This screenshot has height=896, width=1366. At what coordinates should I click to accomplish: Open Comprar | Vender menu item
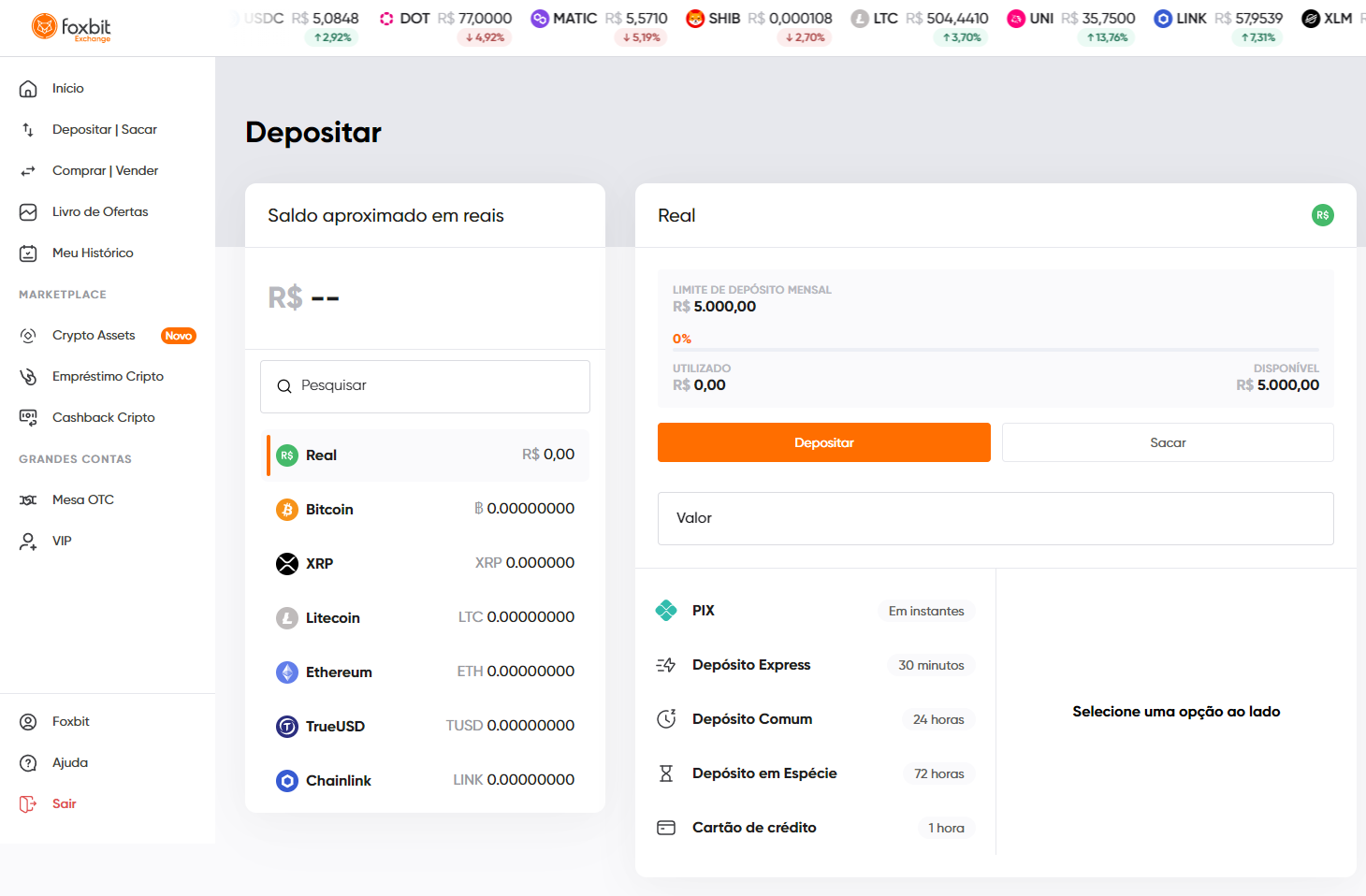(x=108, y=171)
